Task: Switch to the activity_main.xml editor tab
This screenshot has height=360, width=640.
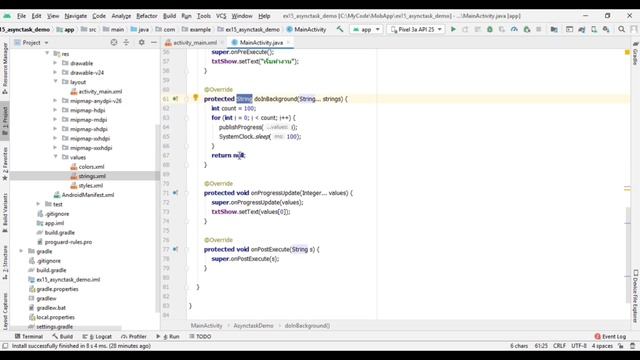Action: [195, 42]
